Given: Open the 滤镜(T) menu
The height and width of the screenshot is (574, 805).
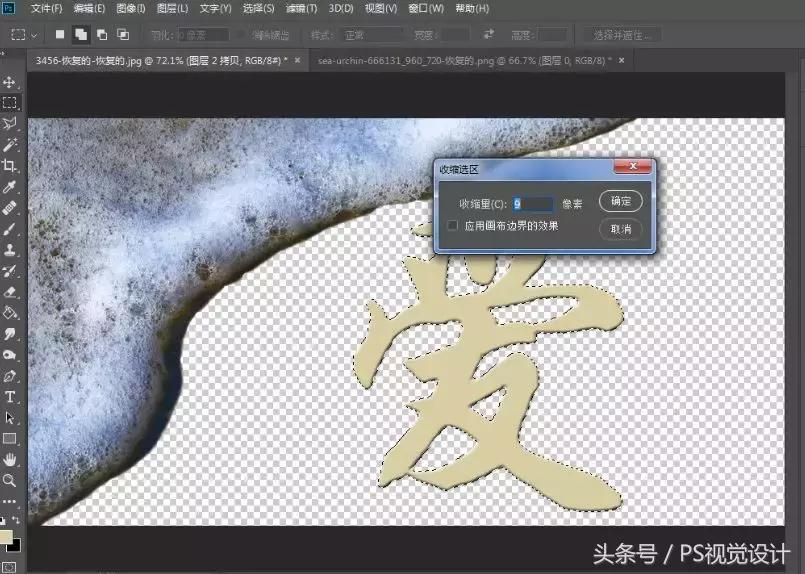Looking at the screenshot, I should point(301,8).
